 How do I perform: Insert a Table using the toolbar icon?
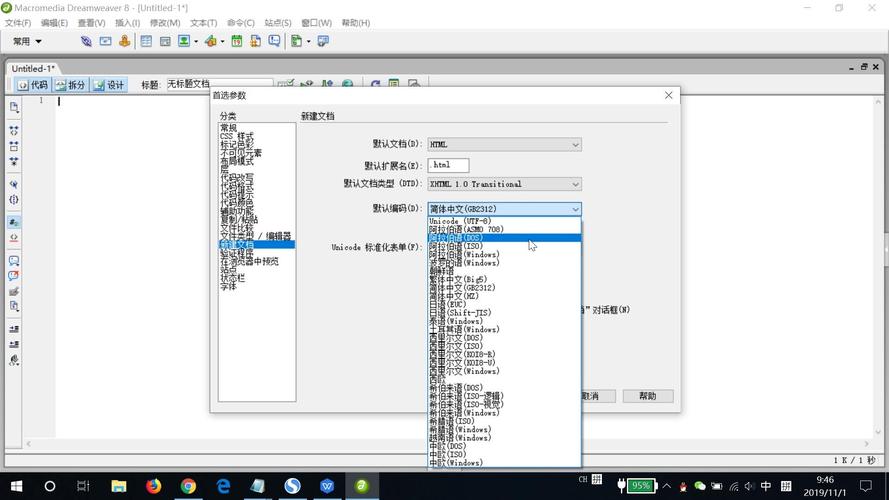[x=146, y=41]
